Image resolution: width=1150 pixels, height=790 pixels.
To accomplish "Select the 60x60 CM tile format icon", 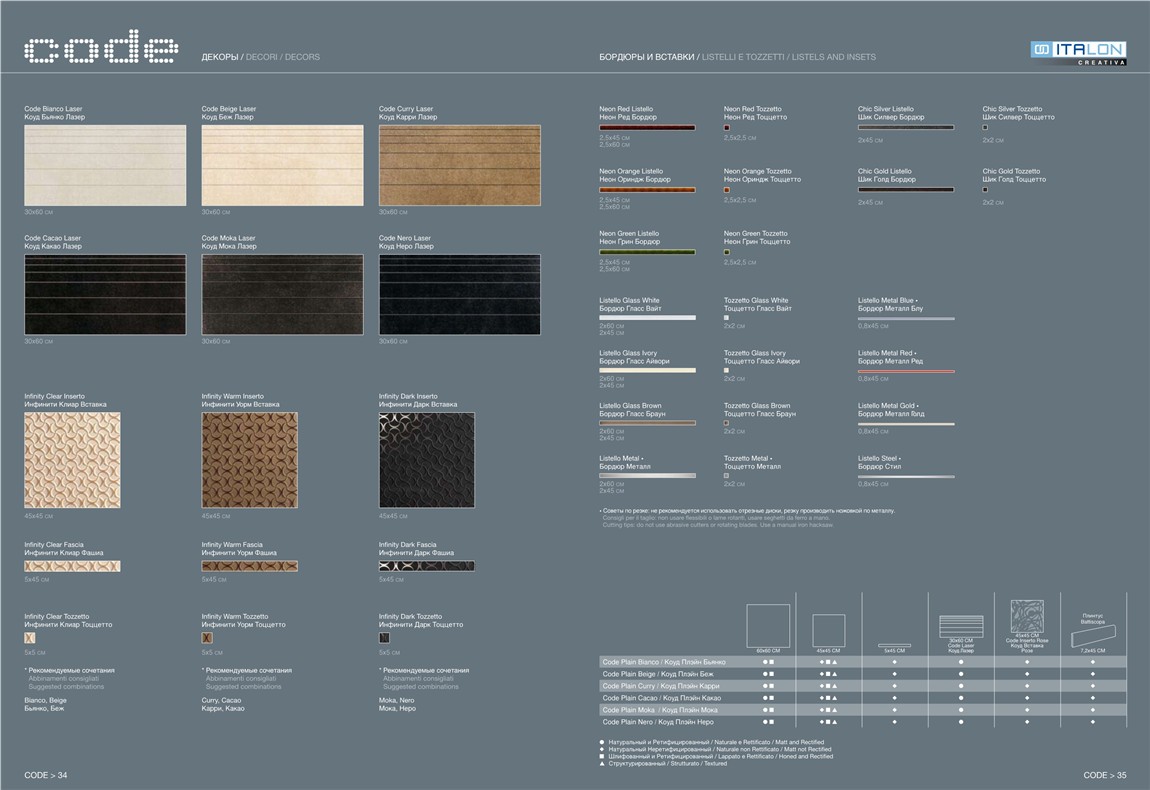I will [x=768, y=626].
